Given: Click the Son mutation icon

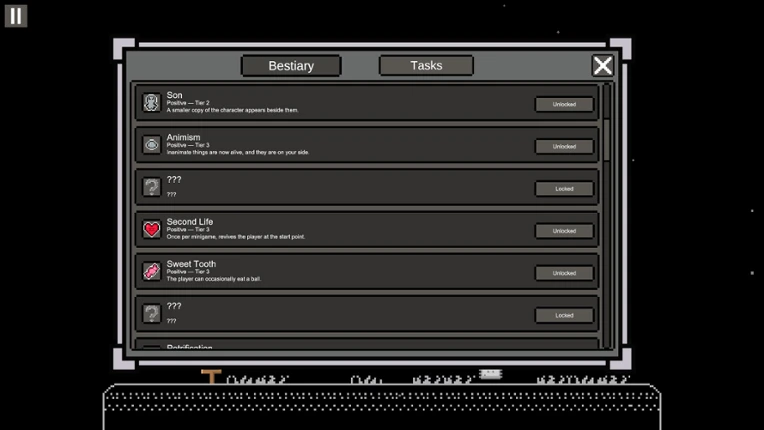Looking at the screenshot, I should pyautogui.click(x=152, y=103).
